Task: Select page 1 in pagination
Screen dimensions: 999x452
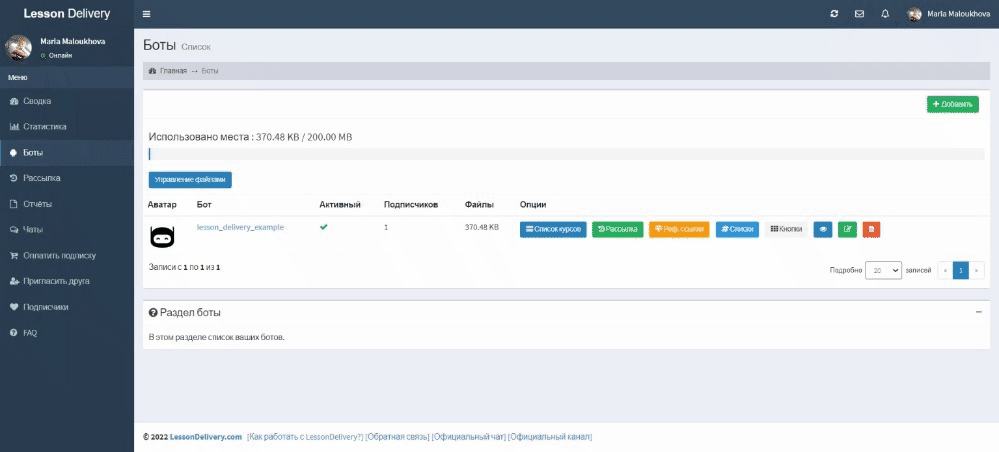Action: coord(961,270)
